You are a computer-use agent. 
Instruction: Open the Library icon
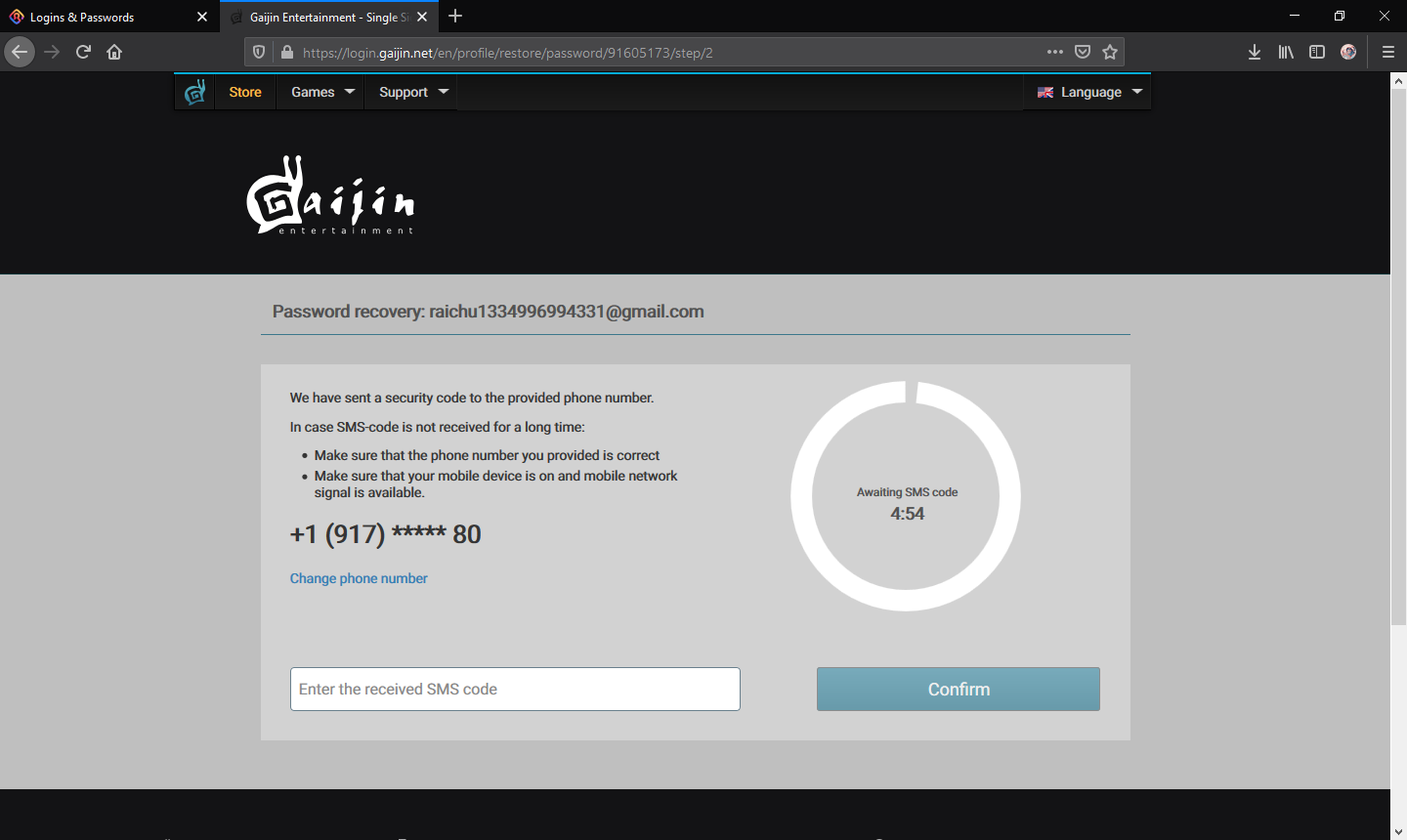pos(1286,52)
